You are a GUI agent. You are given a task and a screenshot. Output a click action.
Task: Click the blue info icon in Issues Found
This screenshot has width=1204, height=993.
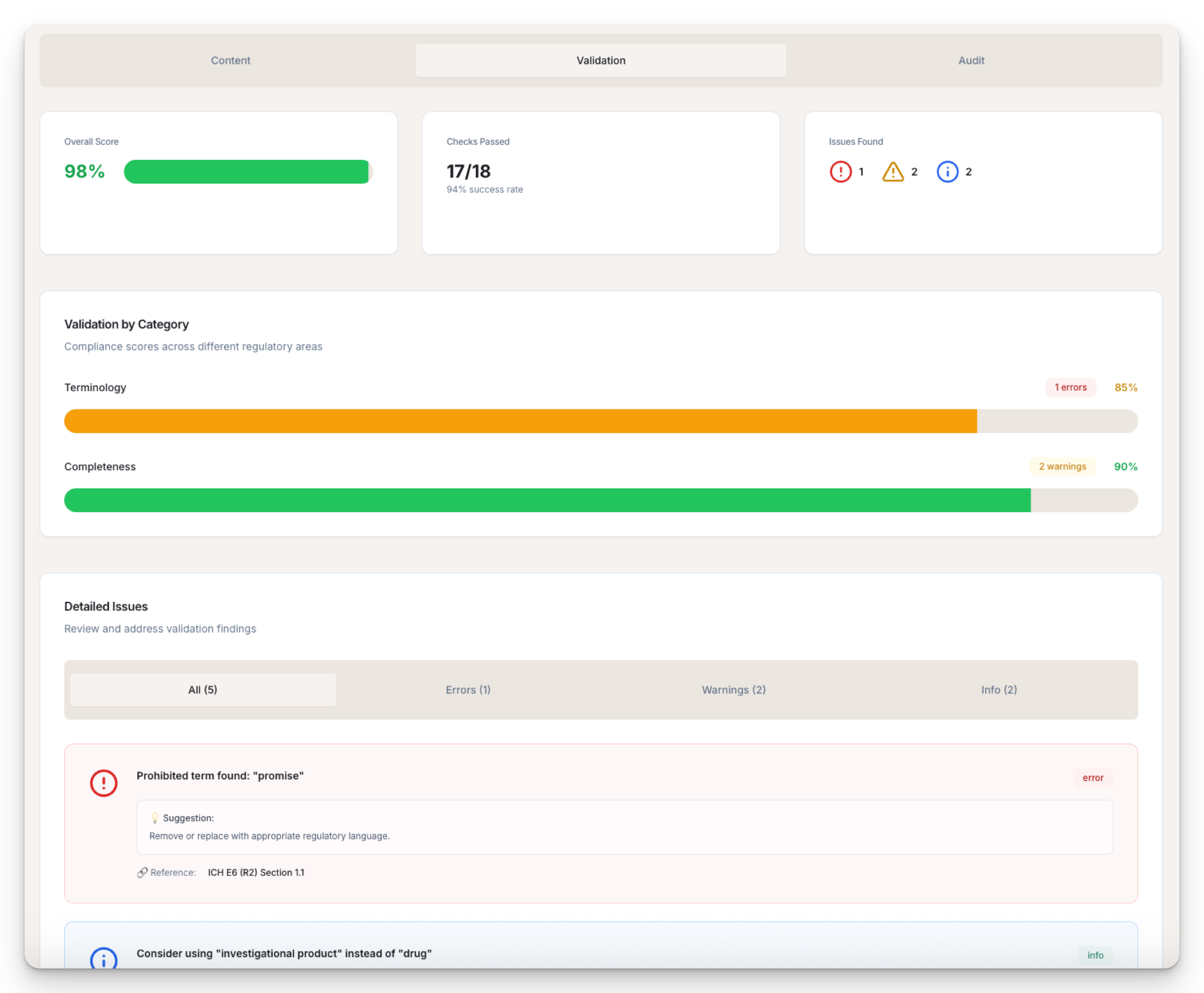tap(947, 172)
